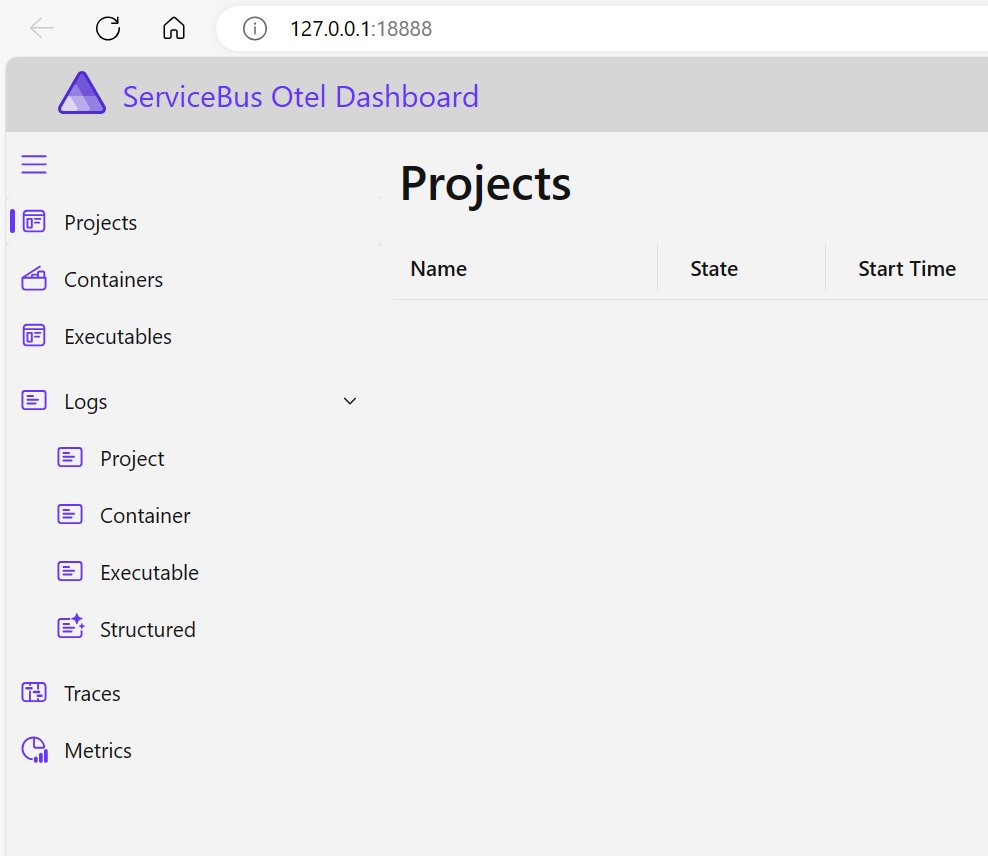Toggle the hamburger menu to collapse sidebar

click(x=34, y=163)
